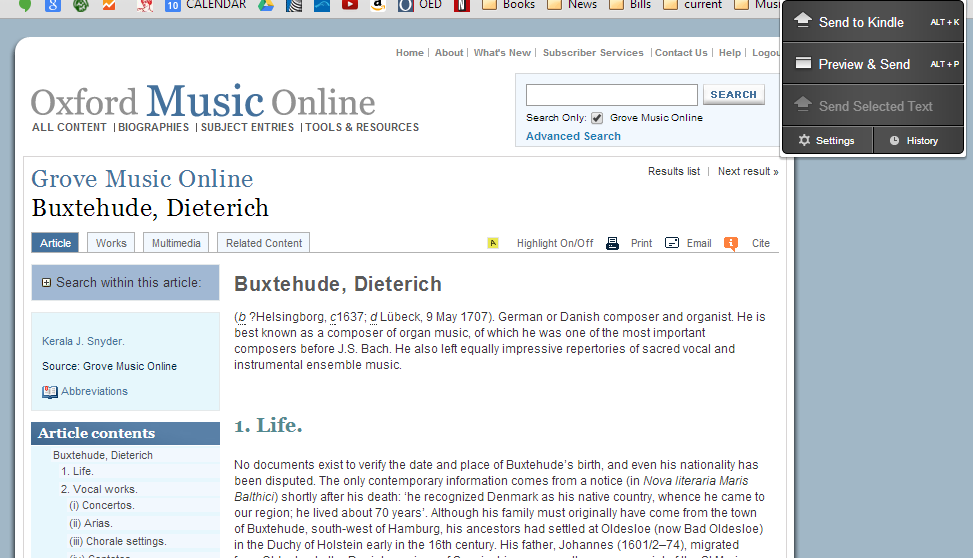
Task: Open the OED bookmark
Action: (x=420, y=5)
